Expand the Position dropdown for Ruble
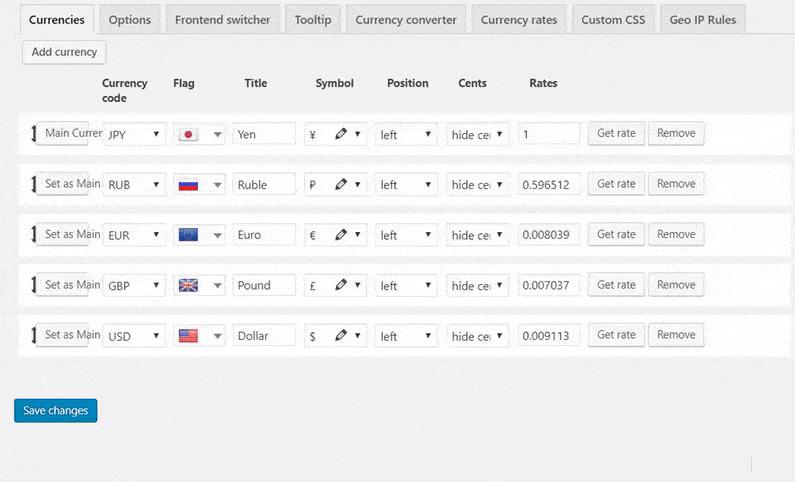 [x=406, y=184]
